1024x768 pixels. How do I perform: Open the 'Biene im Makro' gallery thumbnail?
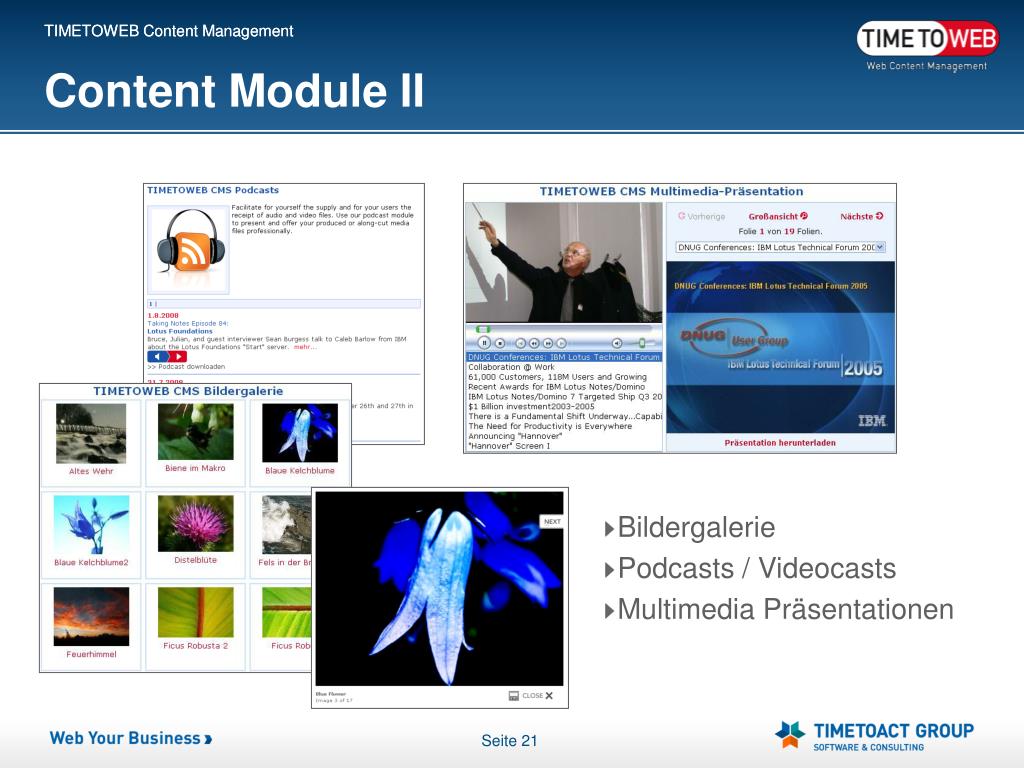(x=195, y=432)
